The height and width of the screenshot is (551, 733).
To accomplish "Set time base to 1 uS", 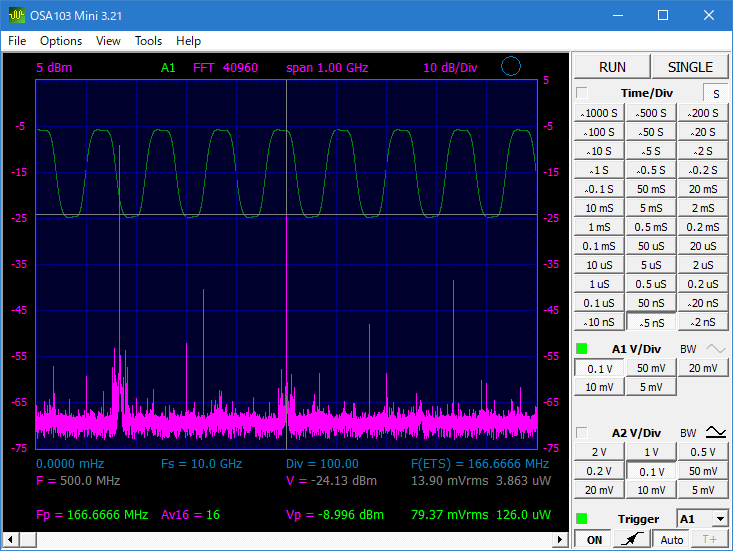I will click(x=599, y=284).
